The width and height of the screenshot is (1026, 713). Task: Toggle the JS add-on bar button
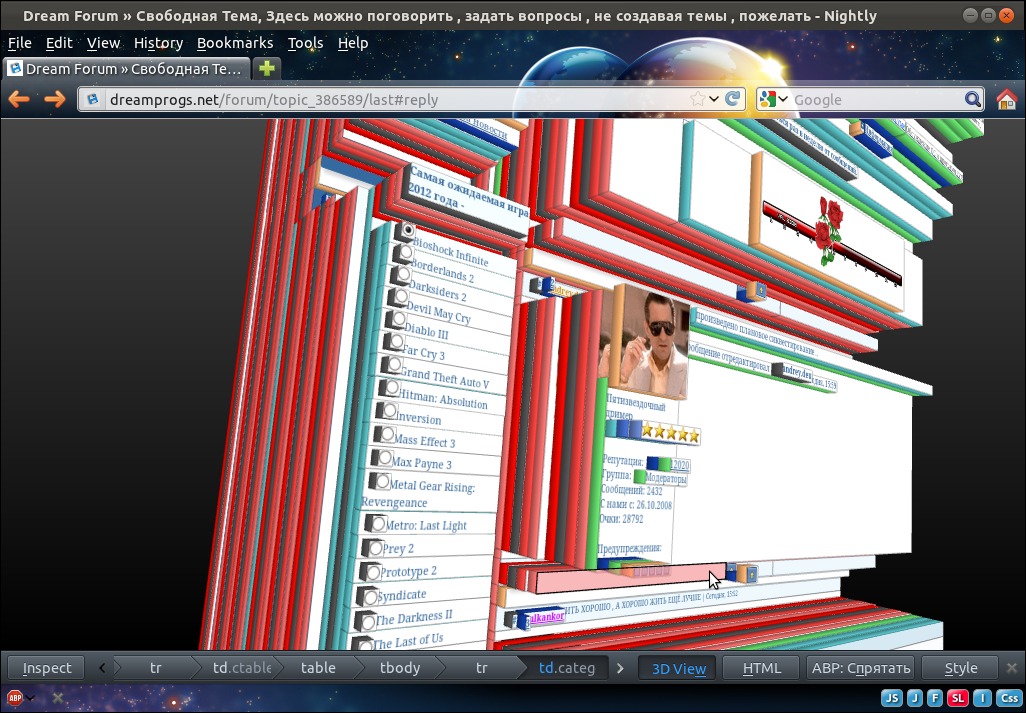click(892, 698)
